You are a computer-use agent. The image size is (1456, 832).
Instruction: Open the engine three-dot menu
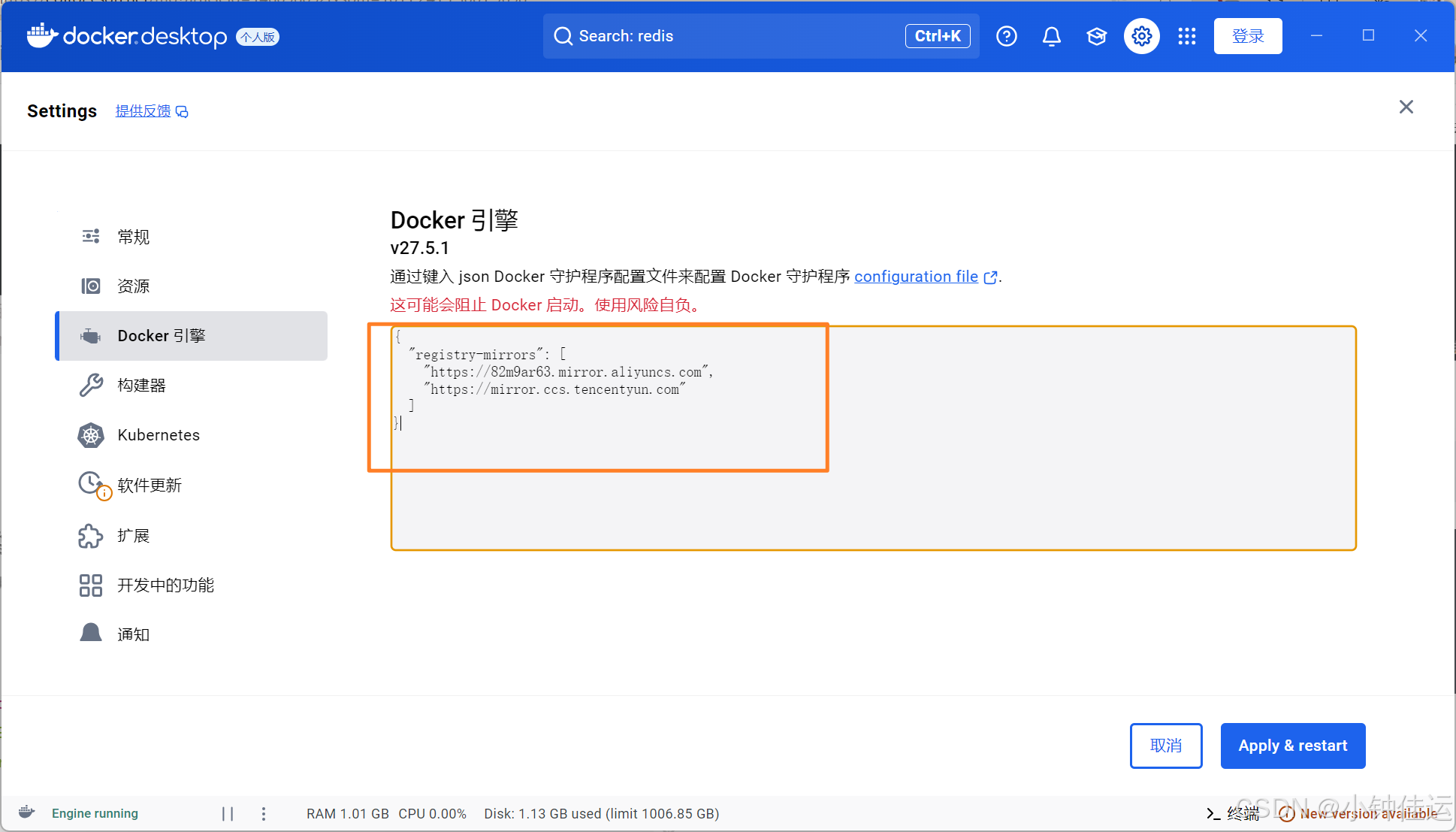264,813
